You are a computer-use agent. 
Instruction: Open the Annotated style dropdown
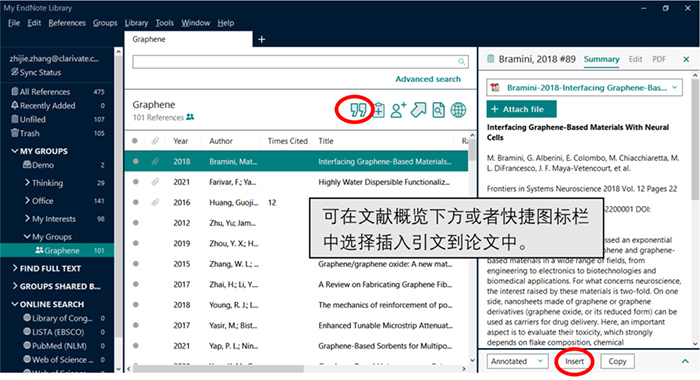(x=517, y=361)
